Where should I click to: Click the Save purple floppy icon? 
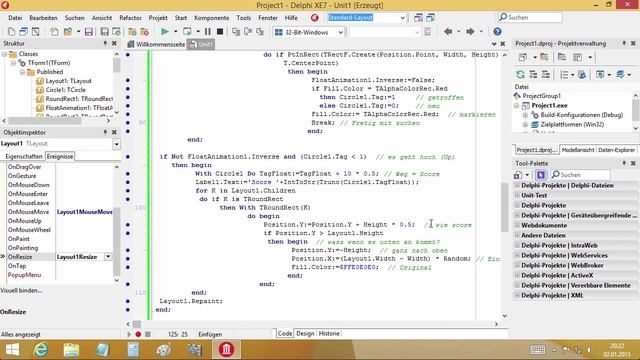point(89,32)
